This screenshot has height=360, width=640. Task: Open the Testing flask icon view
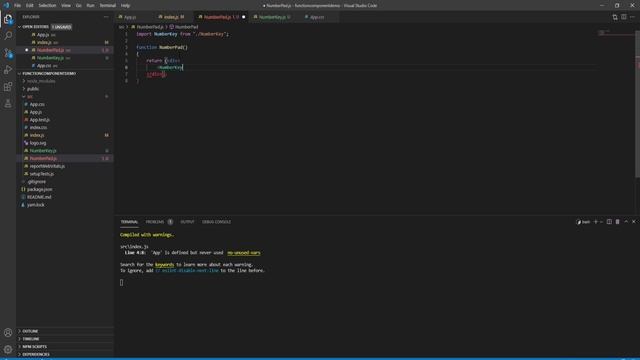tap(8, 104)
